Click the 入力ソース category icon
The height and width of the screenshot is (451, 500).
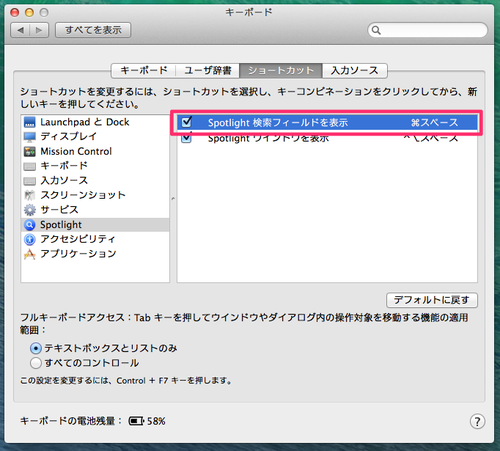tap(30, 181)
